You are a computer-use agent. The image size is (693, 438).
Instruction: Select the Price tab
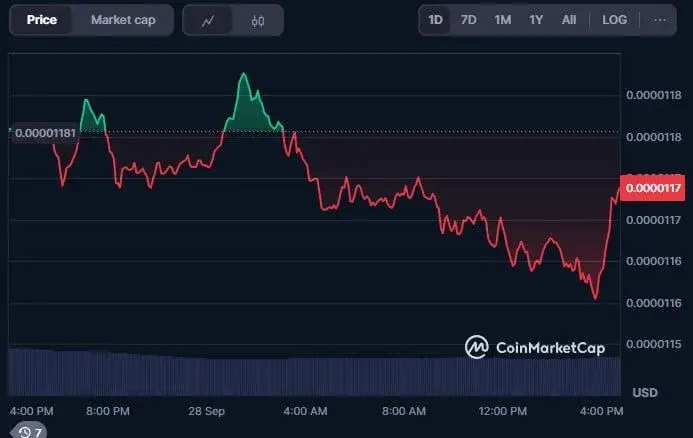coord(42,20)
